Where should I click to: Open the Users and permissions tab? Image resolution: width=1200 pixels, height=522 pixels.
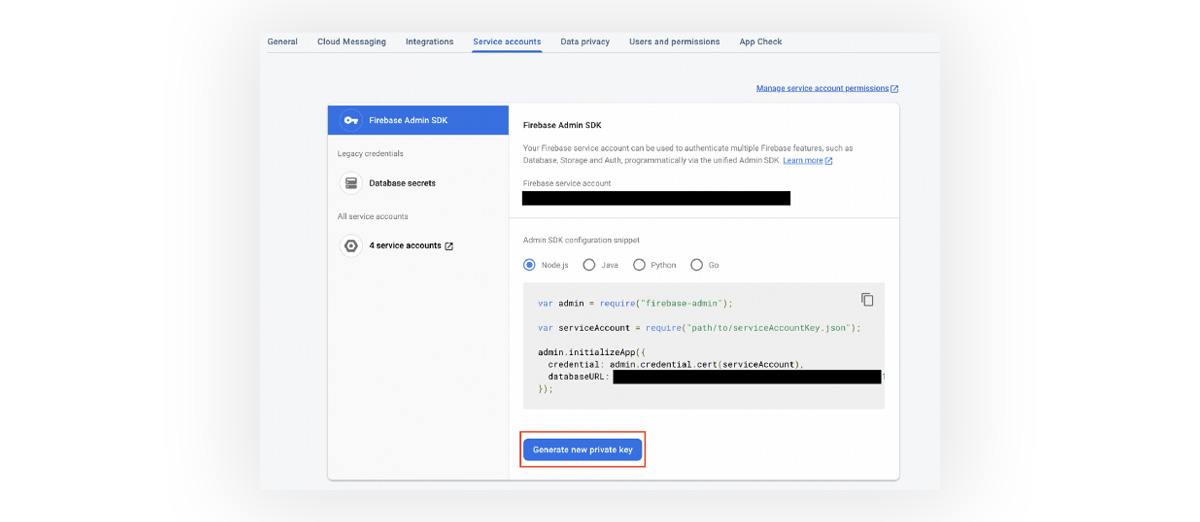click(674, 42)
